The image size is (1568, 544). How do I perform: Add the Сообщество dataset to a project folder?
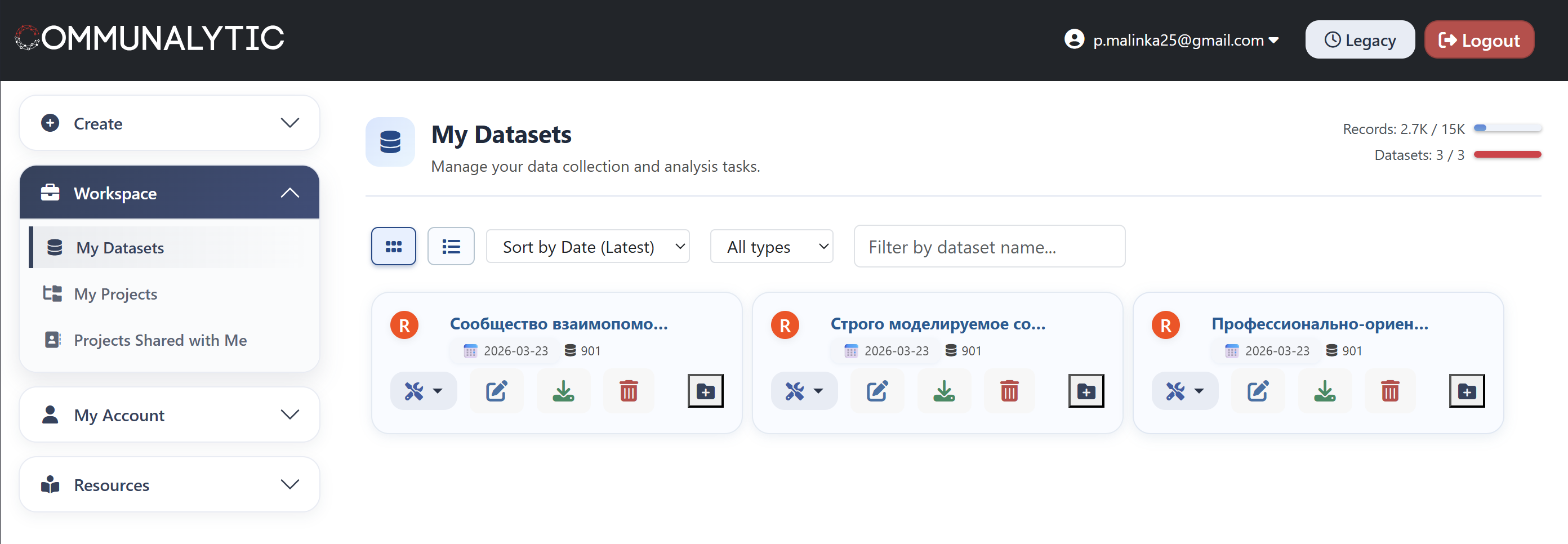coord(705,391)
